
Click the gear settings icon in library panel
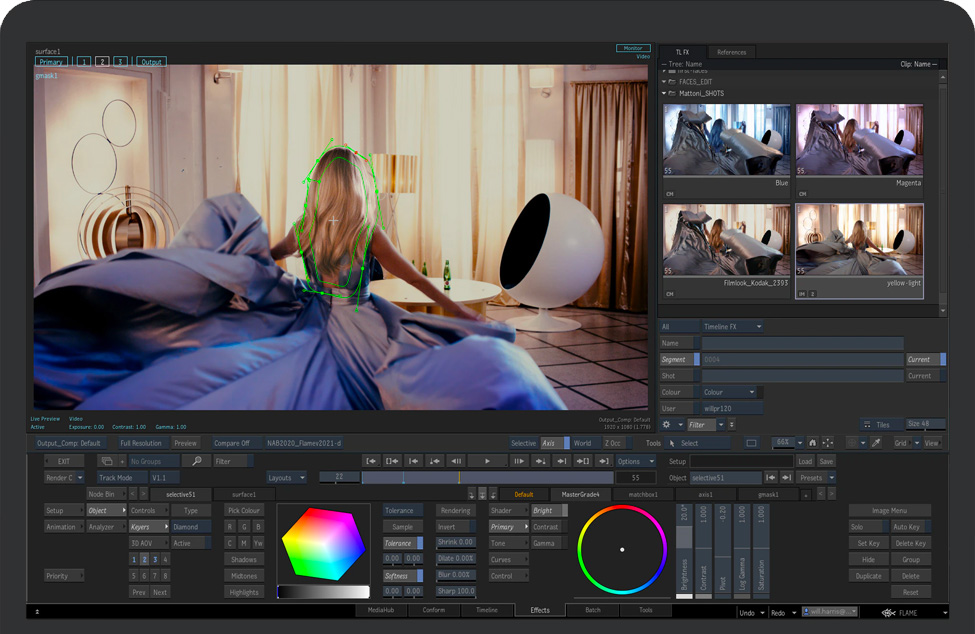(667, 424)
